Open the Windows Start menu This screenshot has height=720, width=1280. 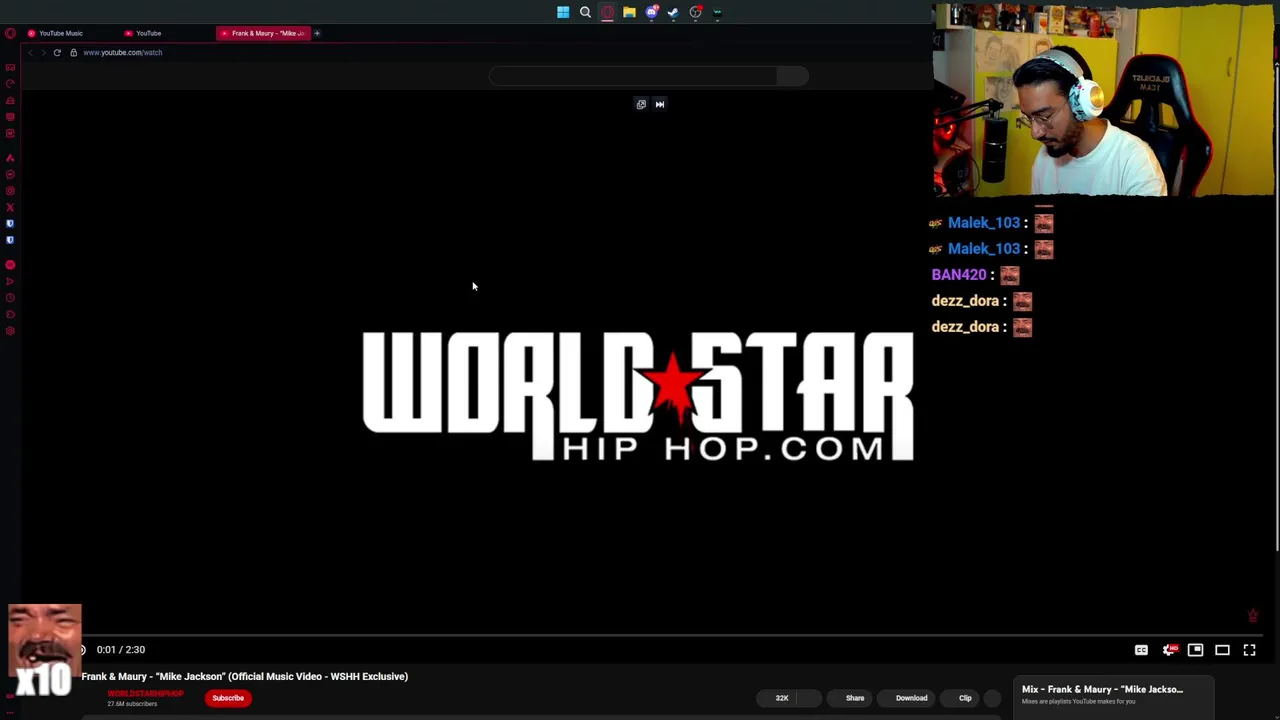[563, 13]
